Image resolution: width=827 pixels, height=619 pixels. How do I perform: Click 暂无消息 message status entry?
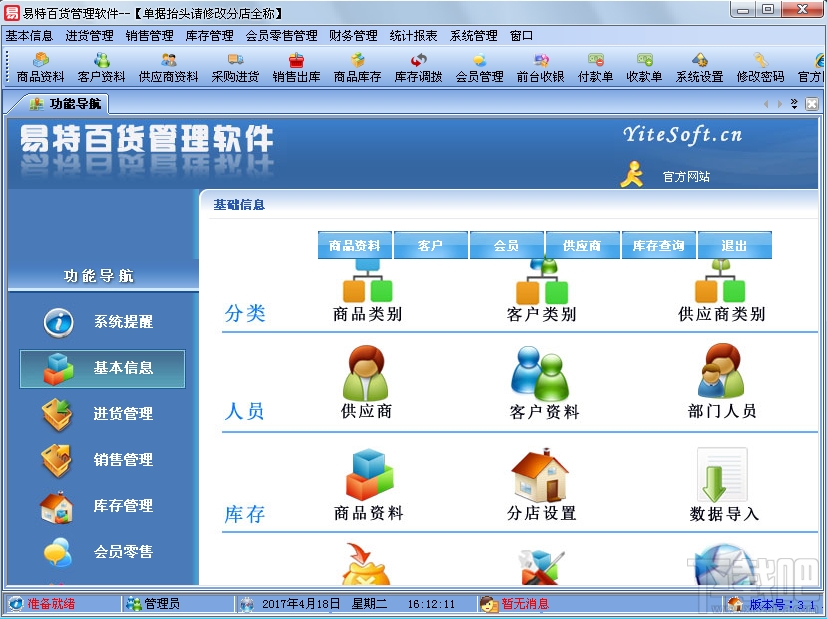pos(525,604)
